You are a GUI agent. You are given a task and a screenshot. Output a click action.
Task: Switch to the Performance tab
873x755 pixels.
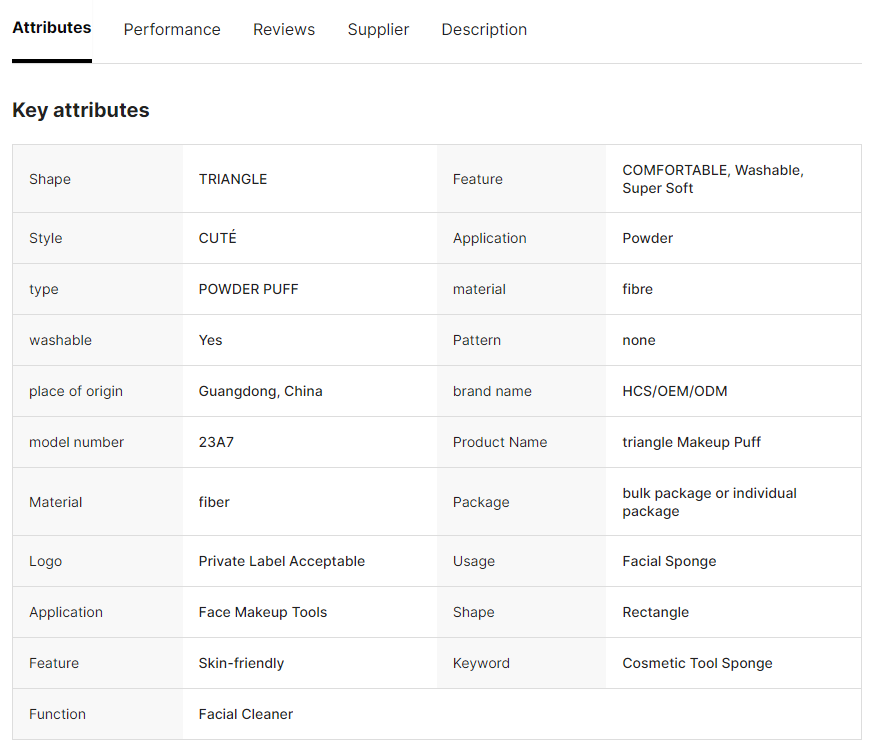coord(172,30)
